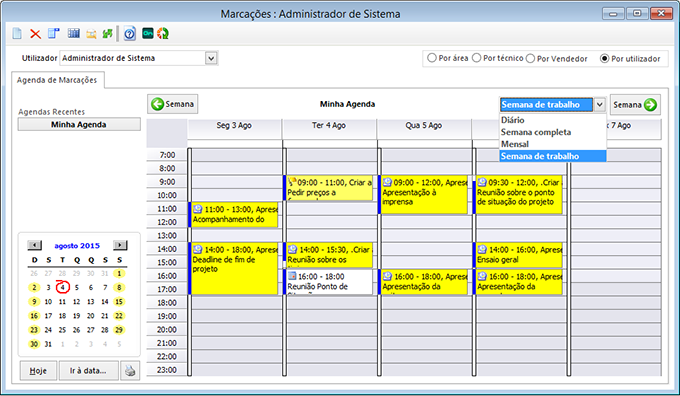680x396 pixels.
Task: Open Wednesday's 16:00 'Apresentação da' appointment
Action: [x=424, y=282]
